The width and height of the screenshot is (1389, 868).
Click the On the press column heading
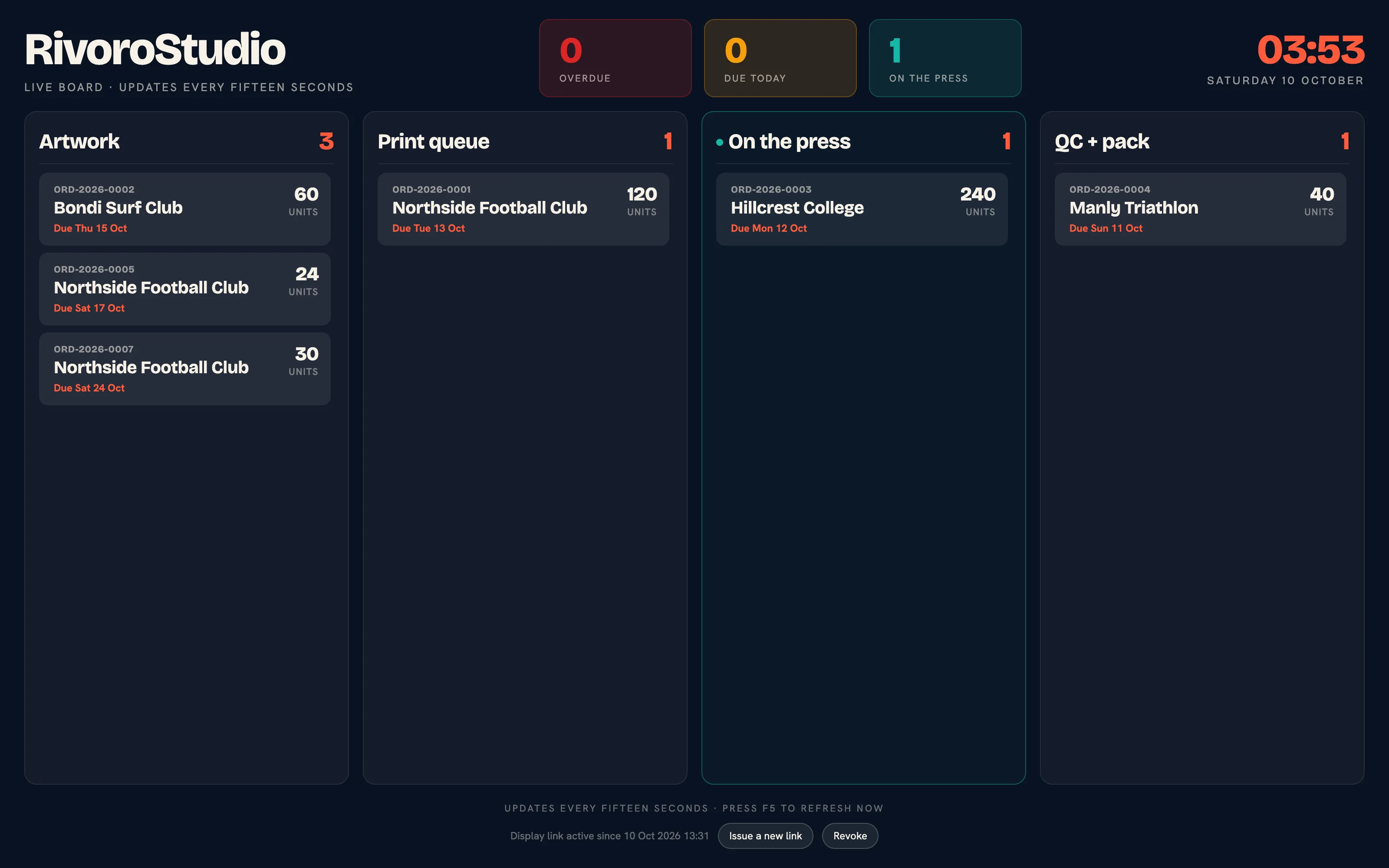(x=789, y=141)
